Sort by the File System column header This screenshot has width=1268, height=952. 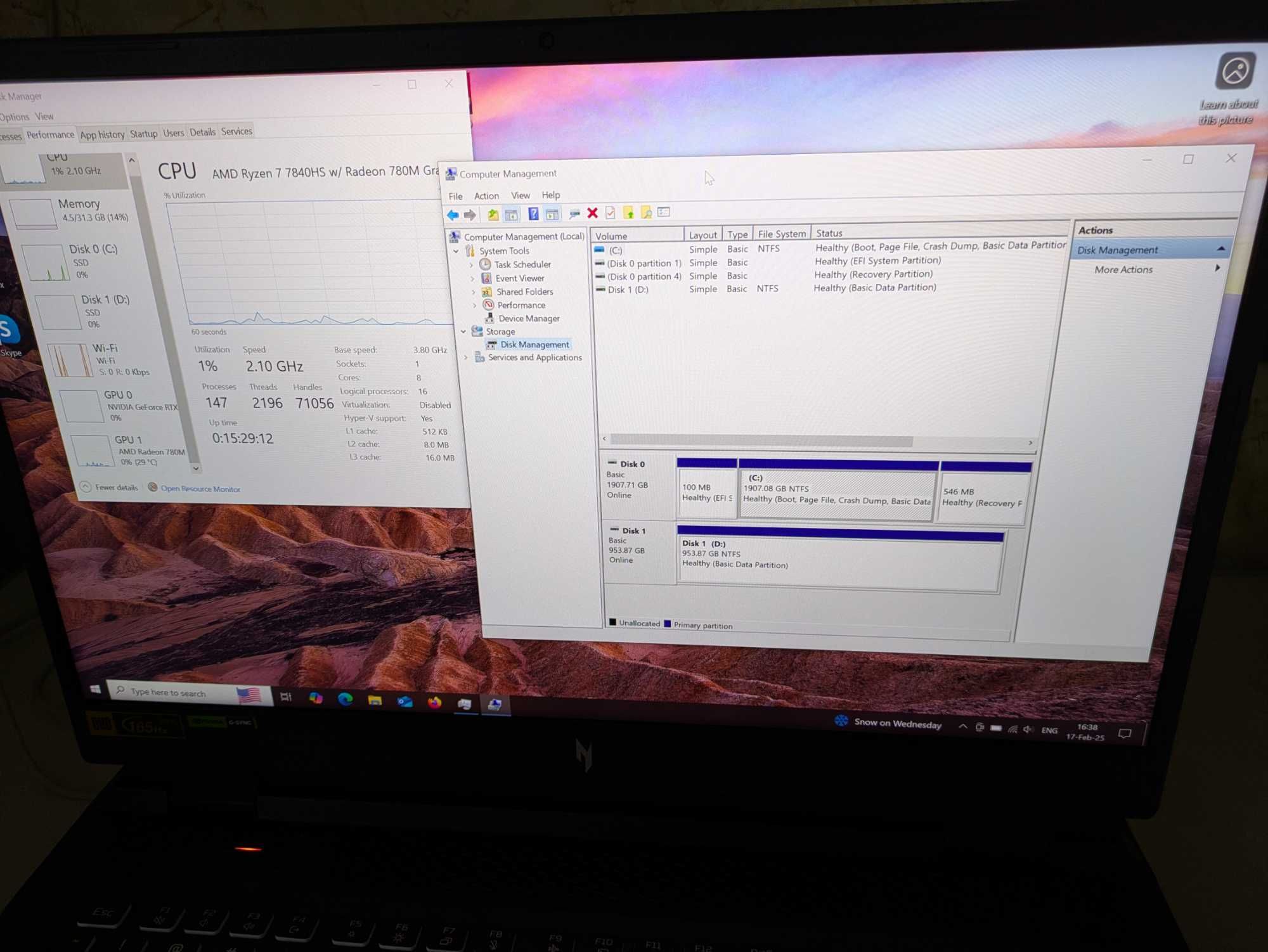[781, 234]
